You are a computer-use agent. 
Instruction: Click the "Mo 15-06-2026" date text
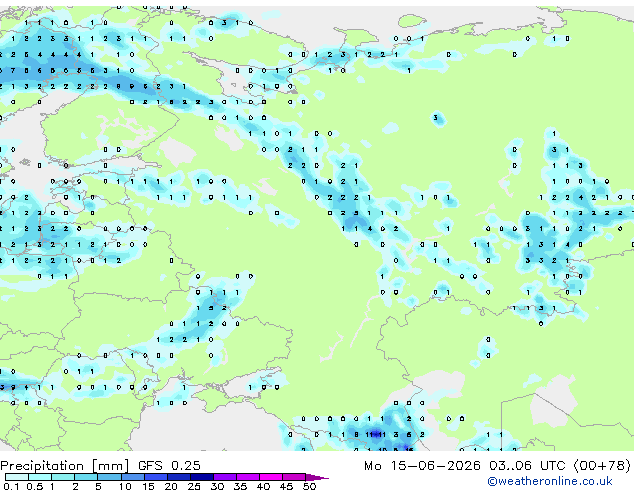click(x=422, y=466)
